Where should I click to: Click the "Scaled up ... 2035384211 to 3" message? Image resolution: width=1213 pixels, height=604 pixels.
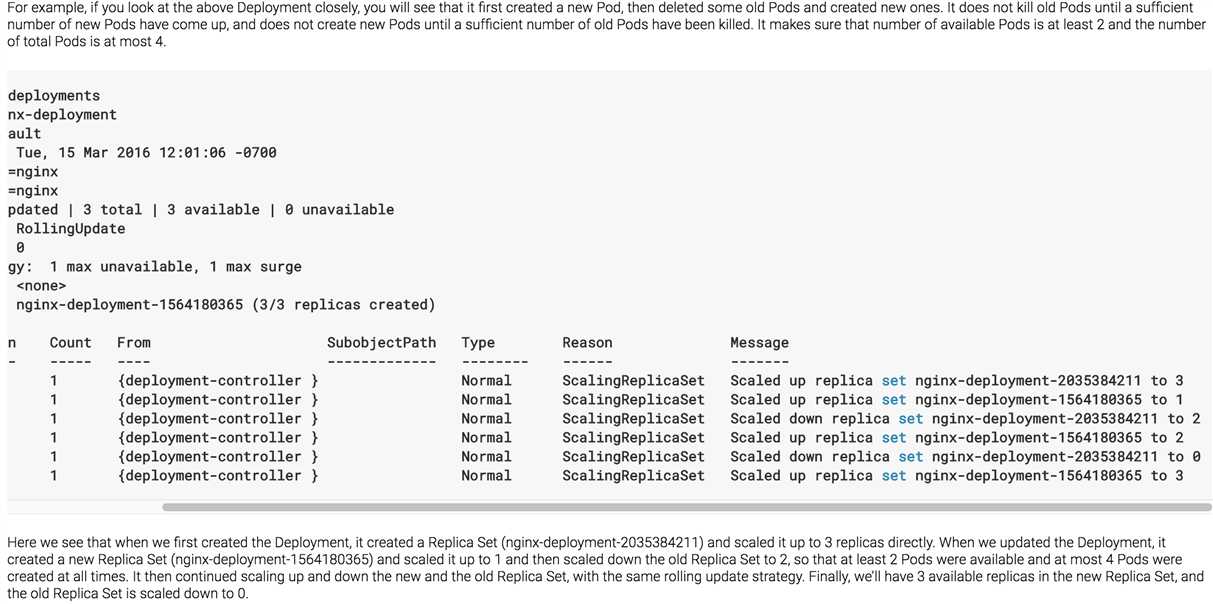[x=956, y=380]
